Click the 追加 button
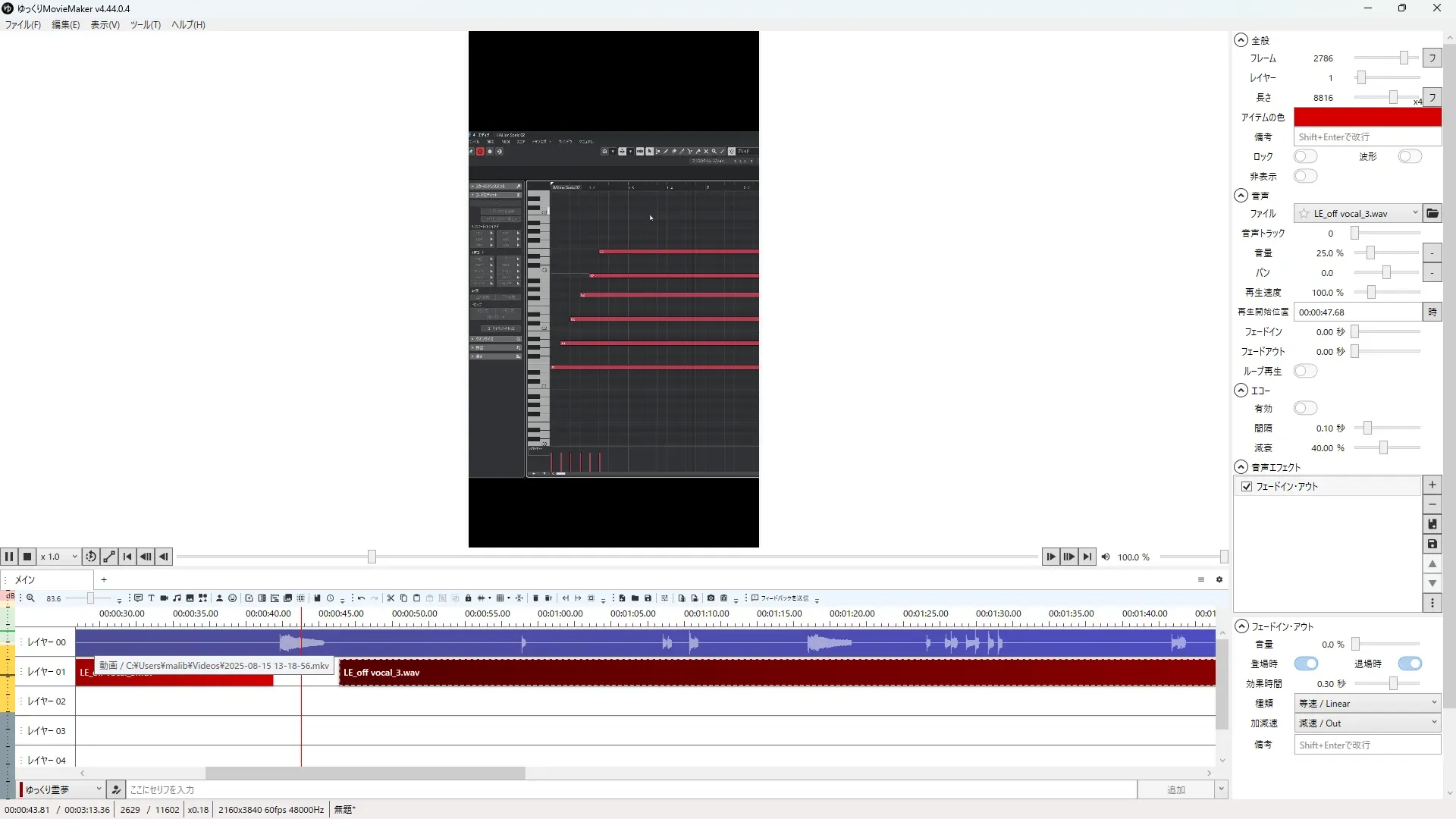Viewport: 1456px width, 819px height. [1175, 790]
